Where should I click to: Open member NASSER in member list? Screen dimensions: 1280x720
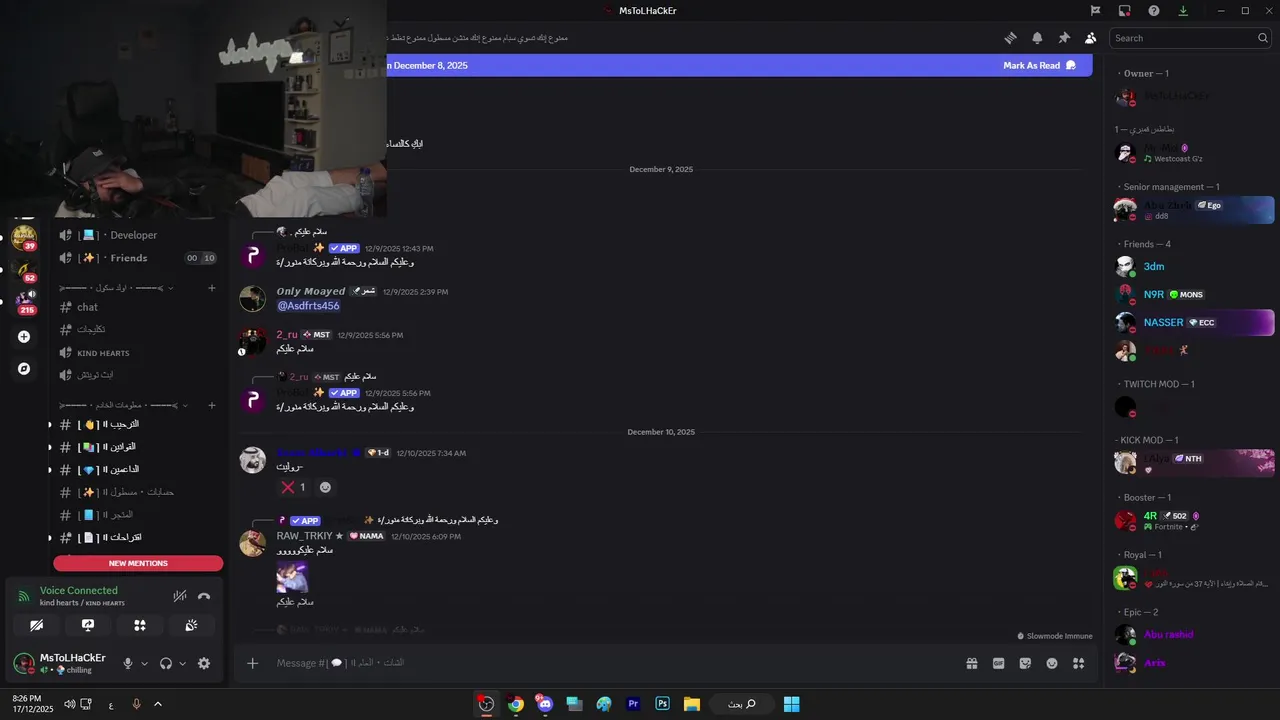click(x=1194, y=323)
